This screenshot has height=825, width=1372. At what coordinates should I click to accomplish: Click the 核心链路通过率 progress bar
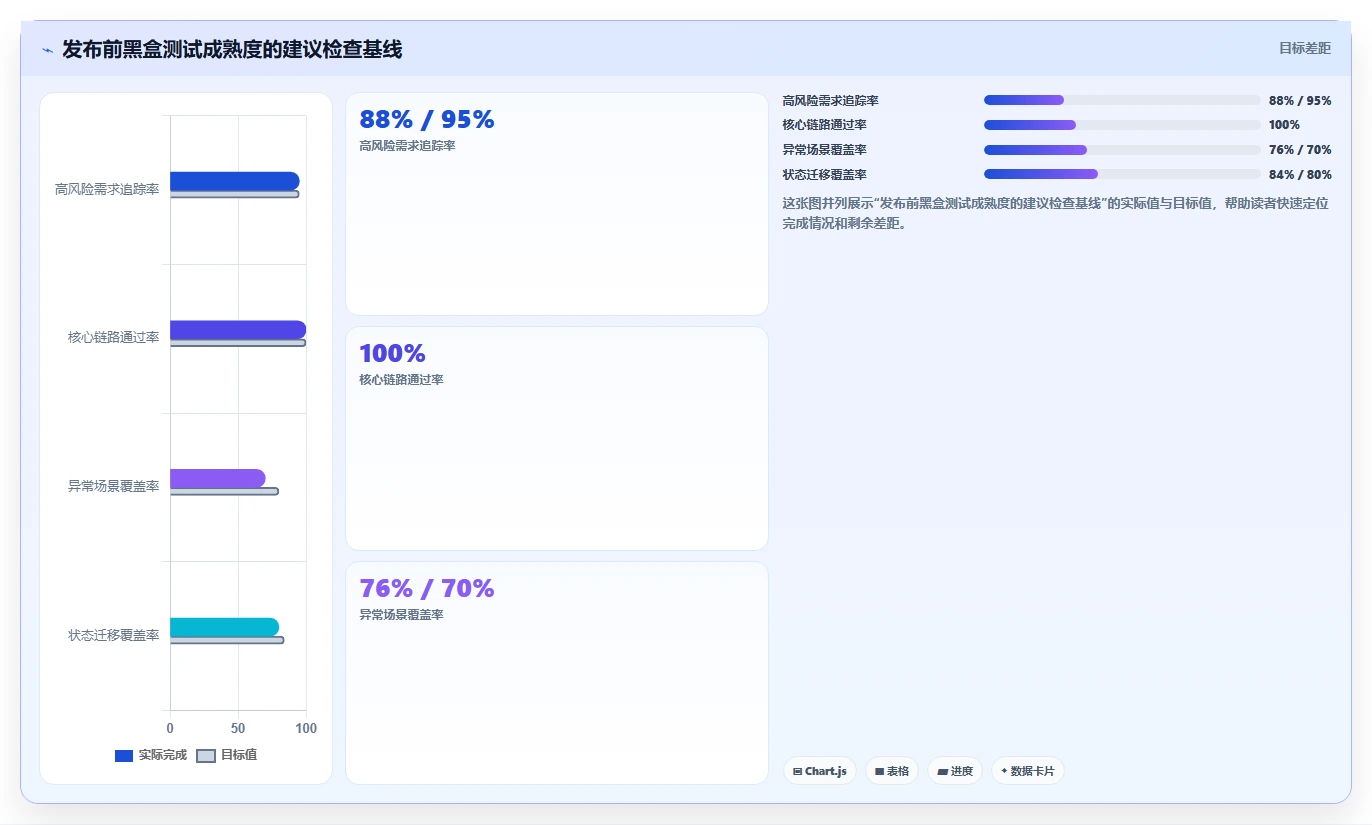(1122, 125)
